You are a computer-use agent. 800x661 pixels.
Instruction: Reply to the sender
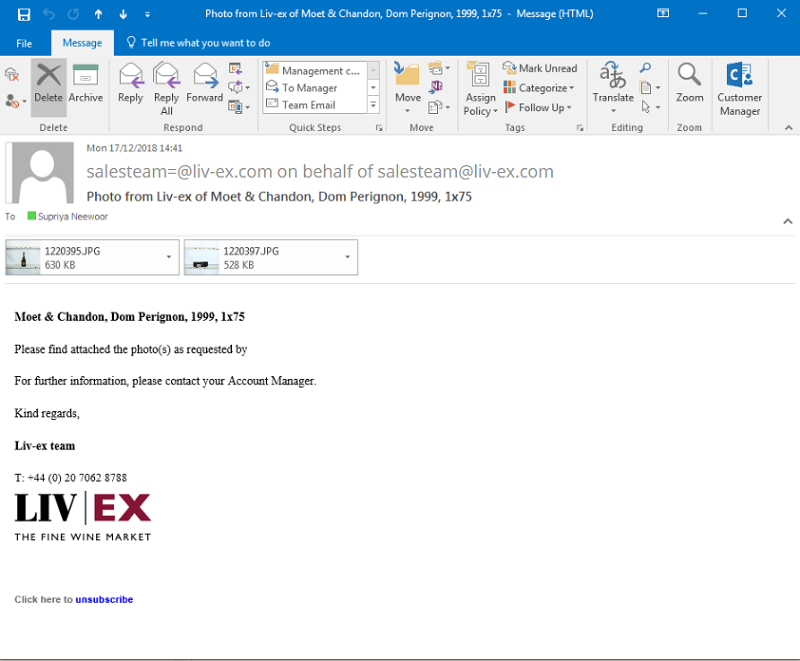pos(131,85)
